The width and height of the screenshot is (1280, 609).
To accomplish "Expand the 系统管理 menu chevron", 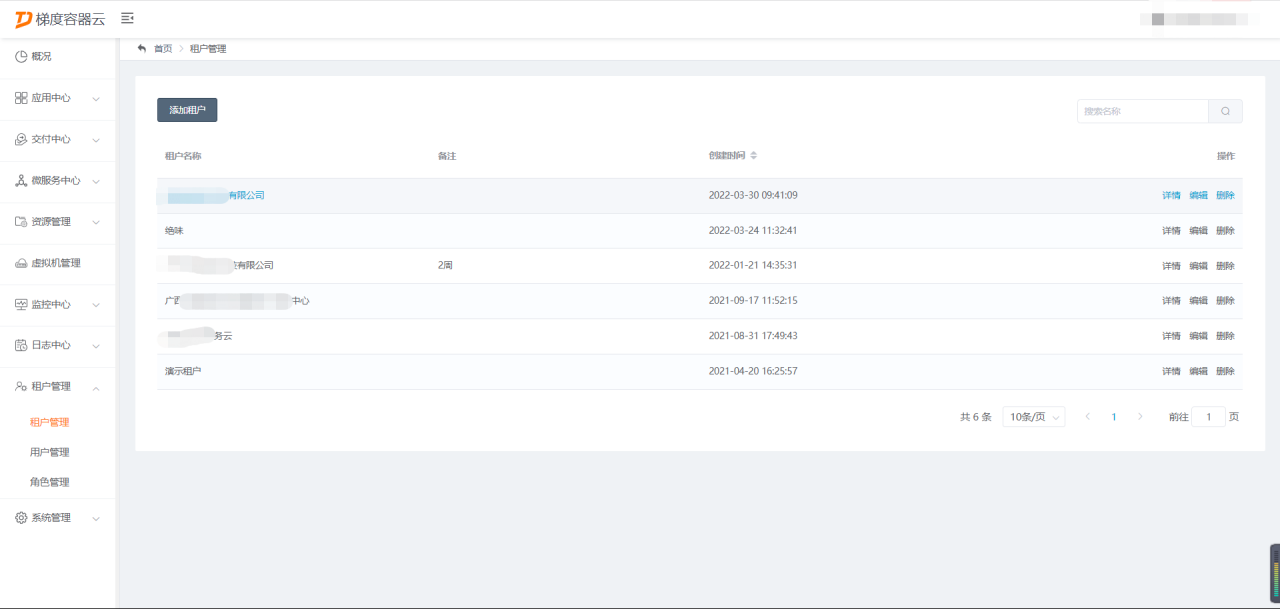I will (96, 518).
